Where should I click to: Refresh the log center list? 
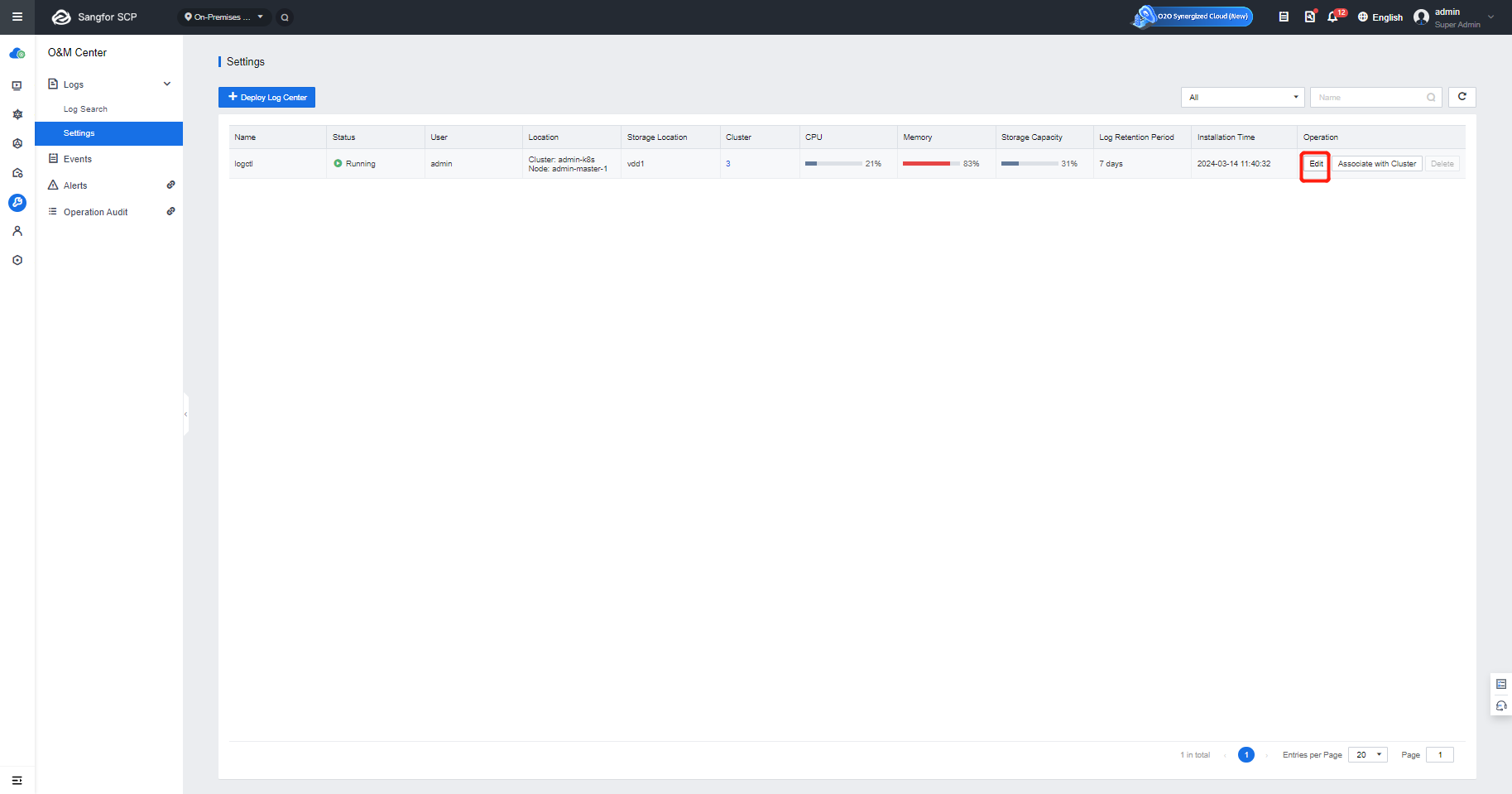coord(1462,97)
